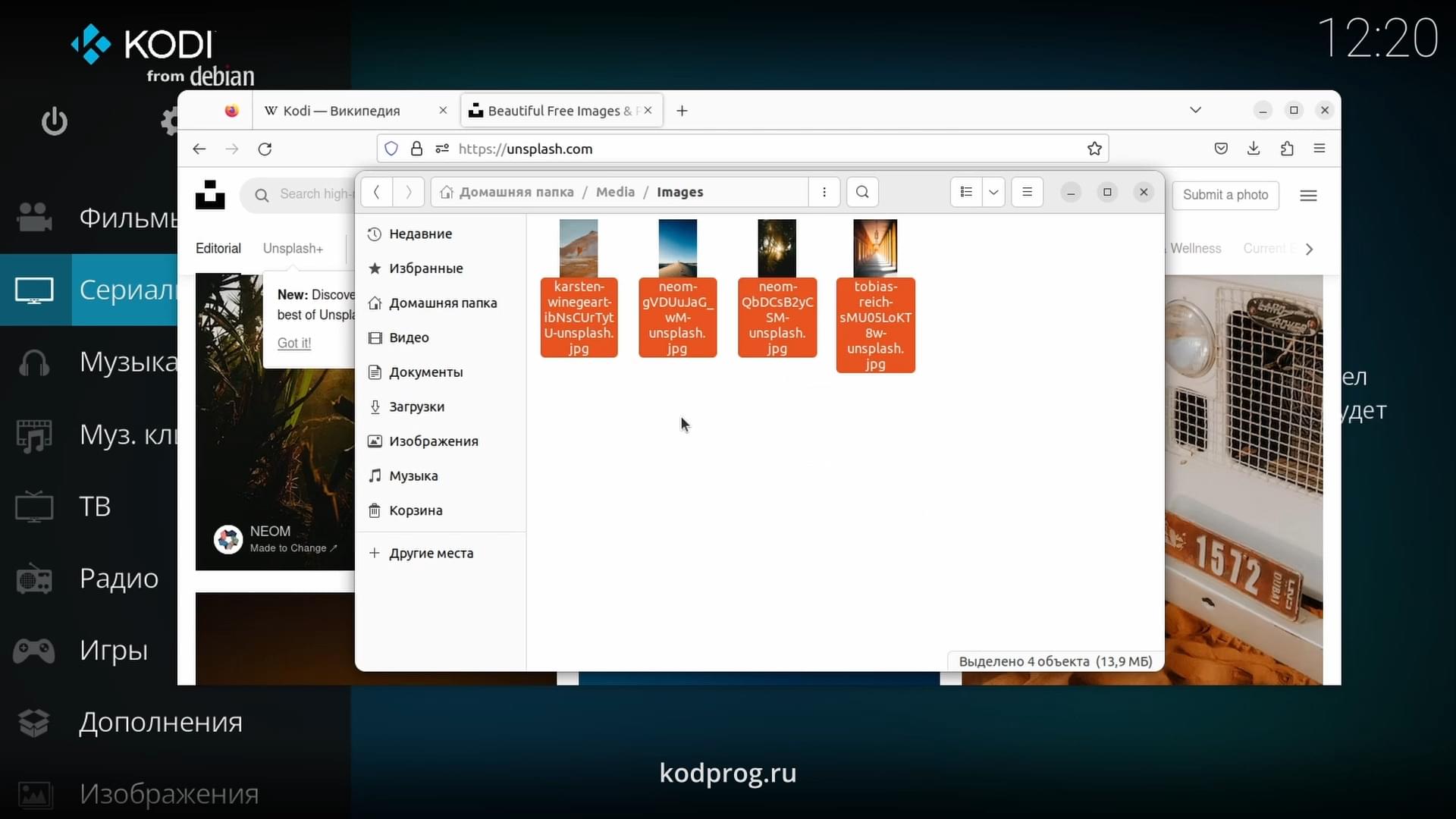Select Радио in the Kodi menu
The height and width of the screenshot is (819, 1456).
(89, 578)
